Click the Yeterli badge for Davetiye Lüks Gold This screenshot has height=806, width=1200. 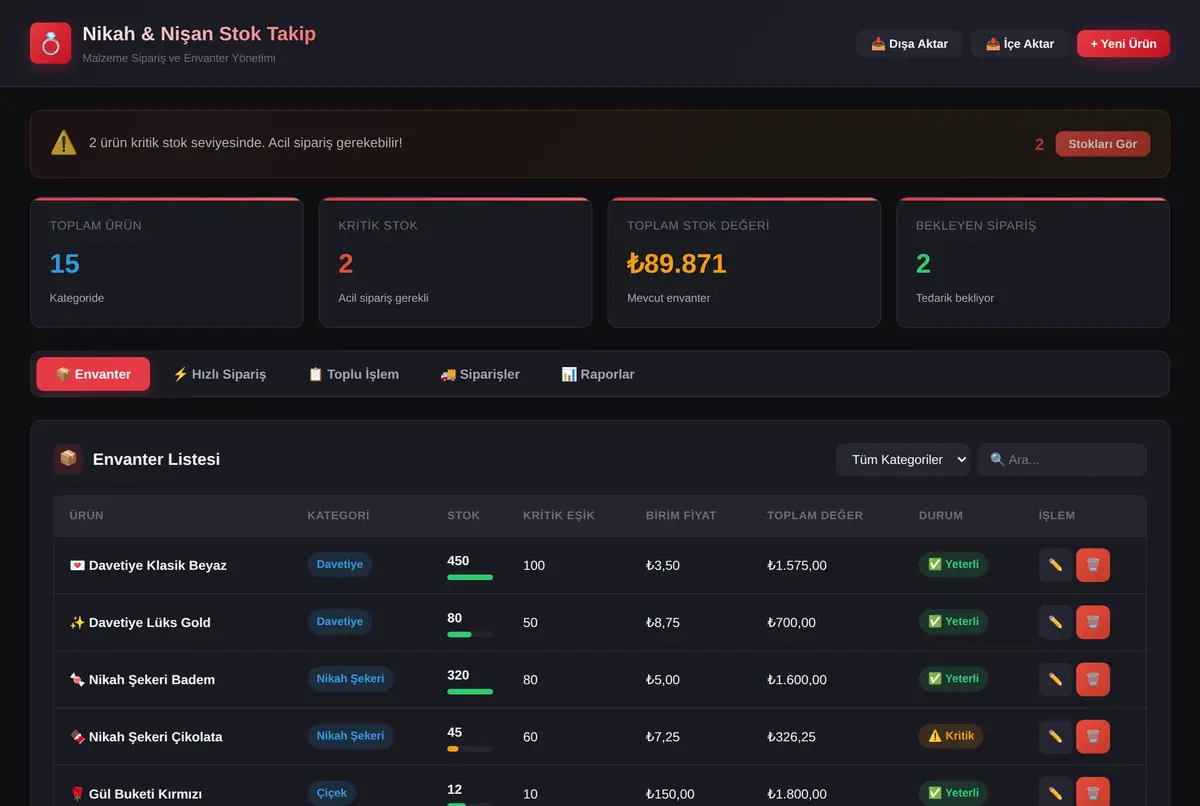(953, 622)
